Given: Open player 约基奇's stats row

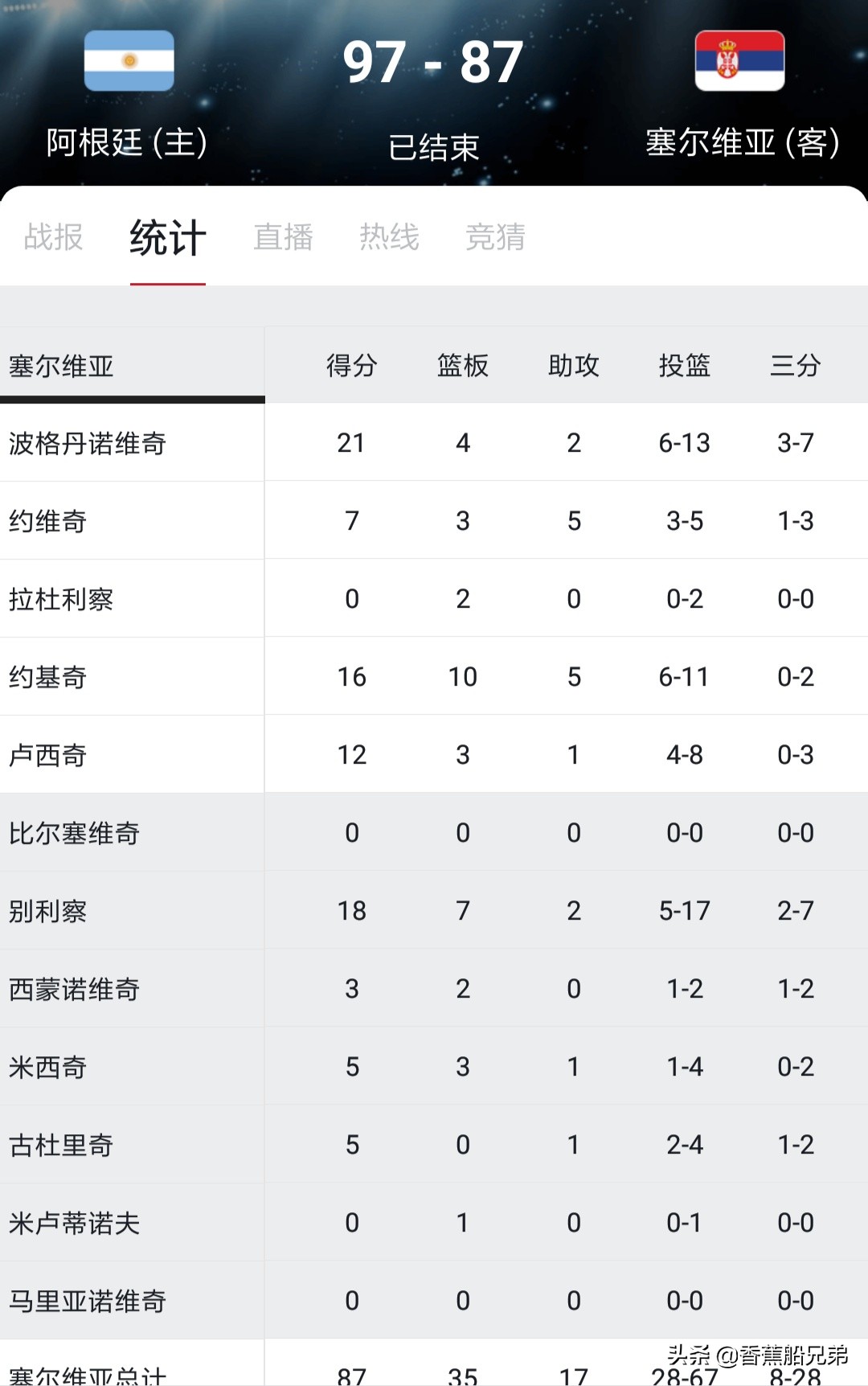Looking at the screenshot, I should [x=434, y=677].
